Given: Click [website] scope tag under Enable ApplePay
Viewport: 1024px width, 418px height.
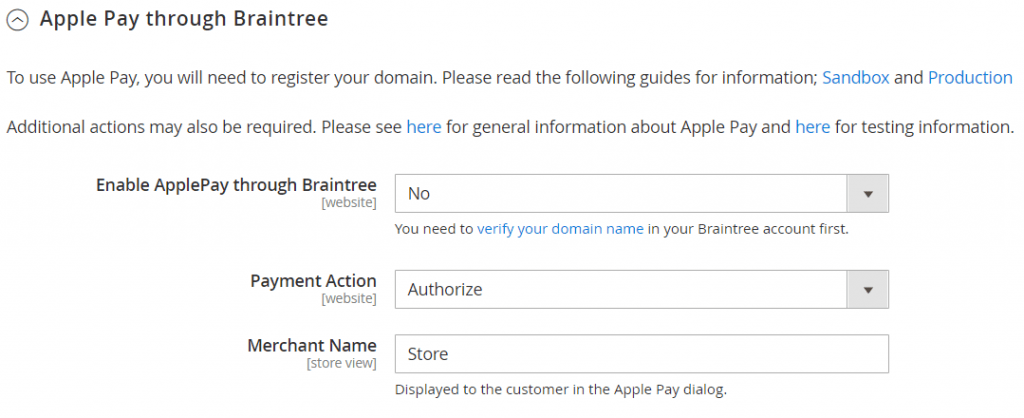Looking at the screenshot, I should [348, 203].
